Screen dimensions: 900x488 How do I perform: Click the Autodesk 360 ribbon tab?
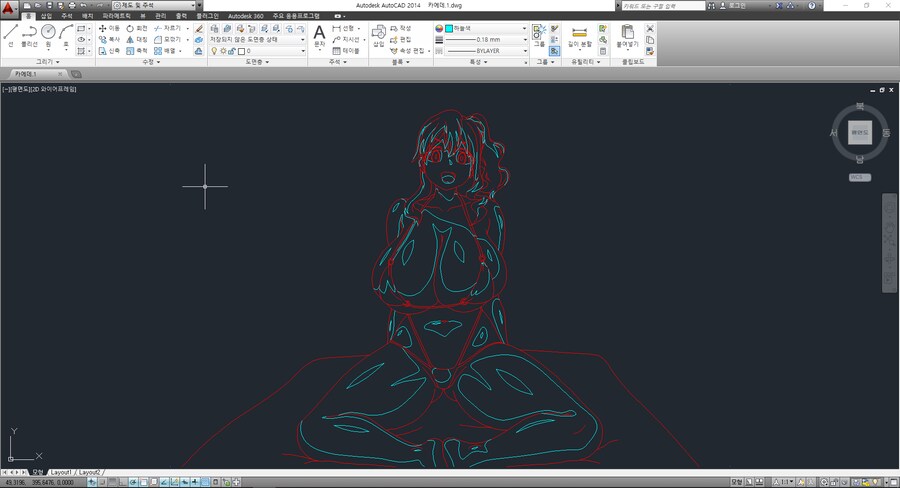pos(246,17)
